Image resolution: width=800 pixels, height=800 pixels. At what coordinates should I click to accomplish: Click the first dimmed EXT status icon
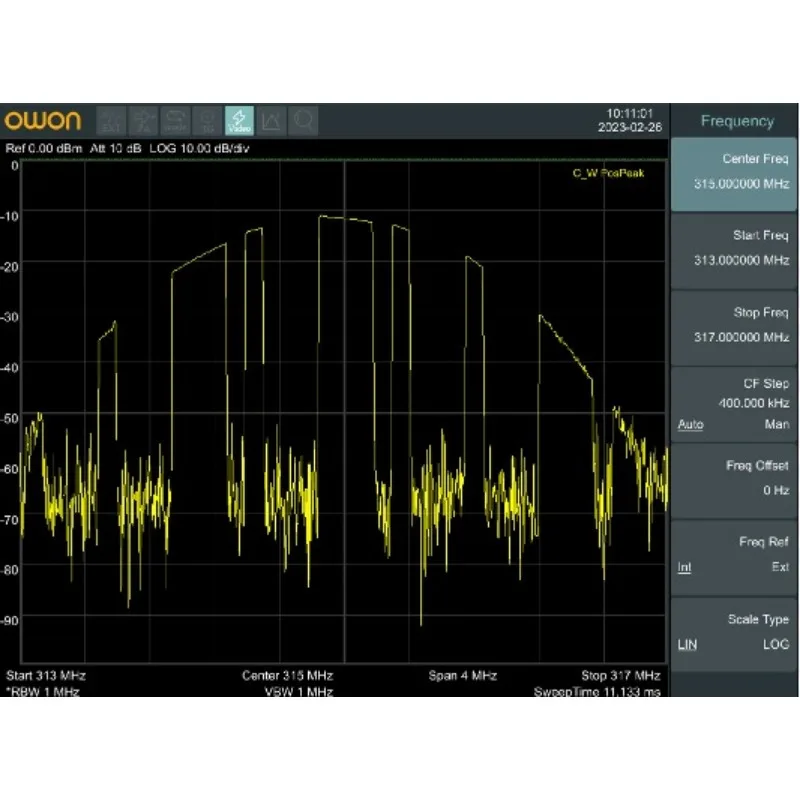tap(111, 121)
